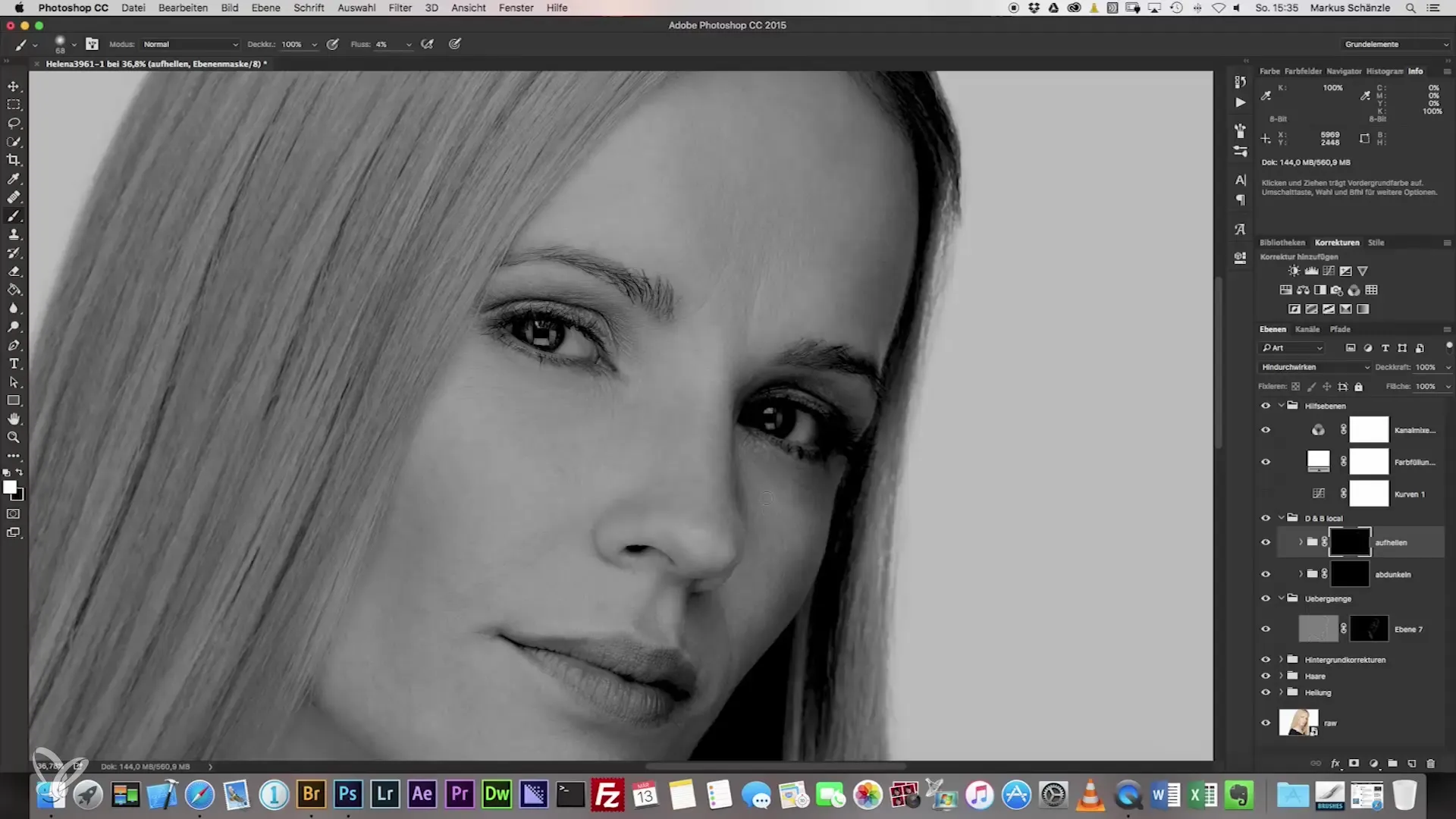Screen dimensions: 1456x819
Task: Add a Curves adjustment from Korrekturen panel
Action: [x=1329, y=271]
